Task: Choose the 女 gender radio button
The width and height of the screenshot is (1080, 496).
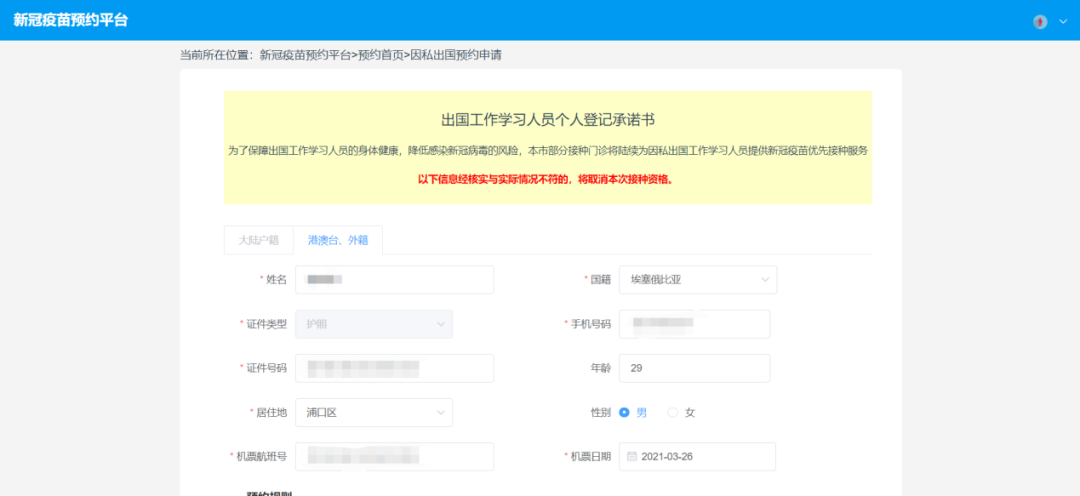Action: pos(673,412)
